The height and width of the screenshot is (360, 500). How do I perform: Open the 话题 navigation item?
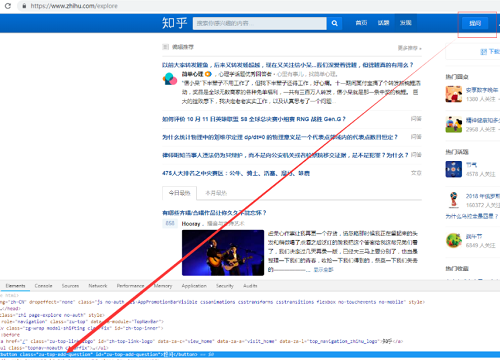383,23
